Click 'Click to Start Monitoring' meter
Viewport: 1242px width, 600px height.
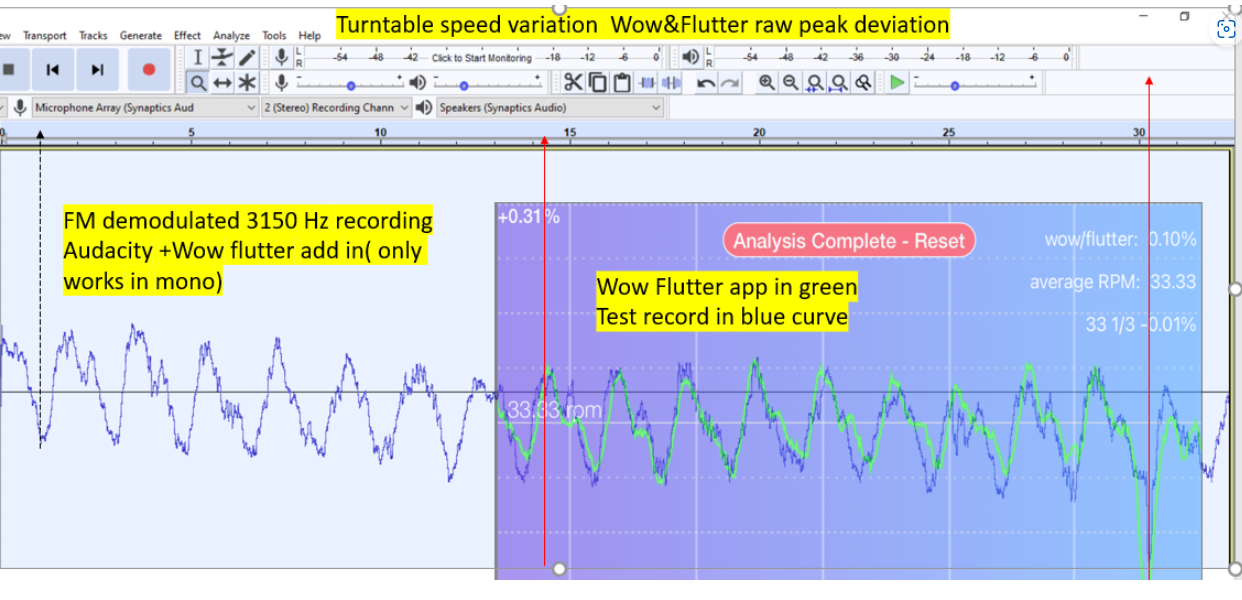click(482, 58)
